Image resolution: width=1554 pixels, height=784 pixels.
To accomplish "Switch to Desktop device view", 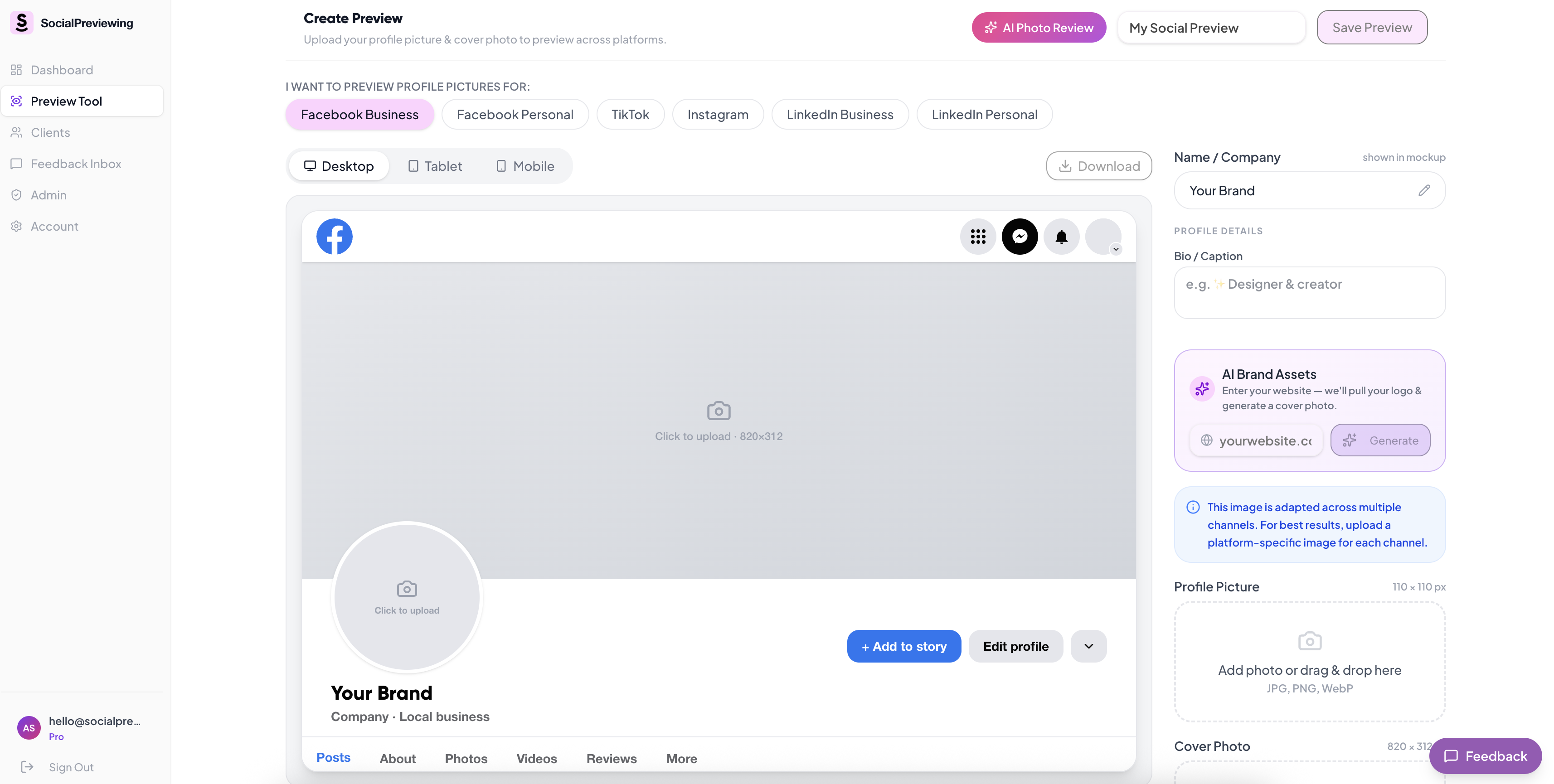I will (x=339, y=166).
